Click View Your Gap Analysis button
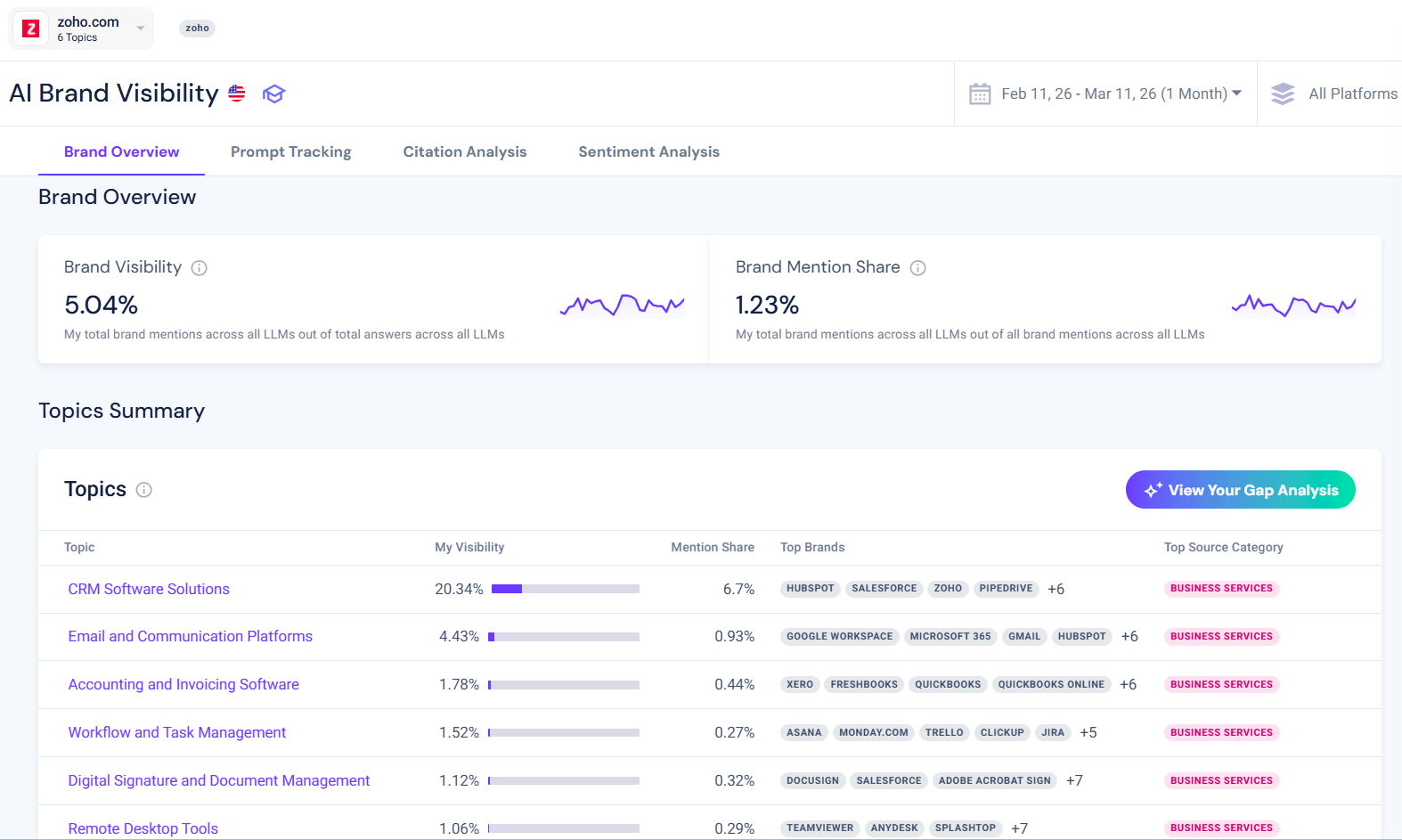Viewport: 1402px width, 840px height. tap(1240, 490)
